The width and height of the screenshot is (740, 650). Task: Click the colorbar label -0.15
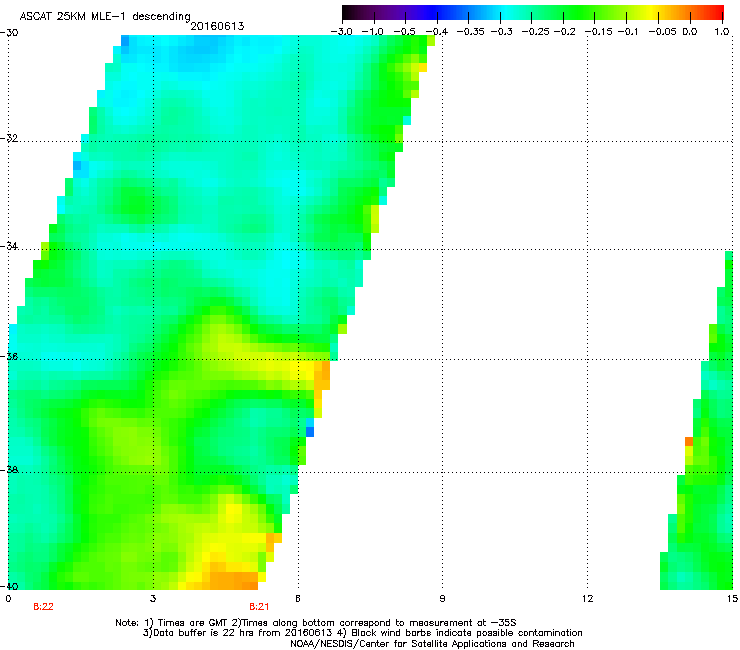pyautogui.click(x=596, y=32)
